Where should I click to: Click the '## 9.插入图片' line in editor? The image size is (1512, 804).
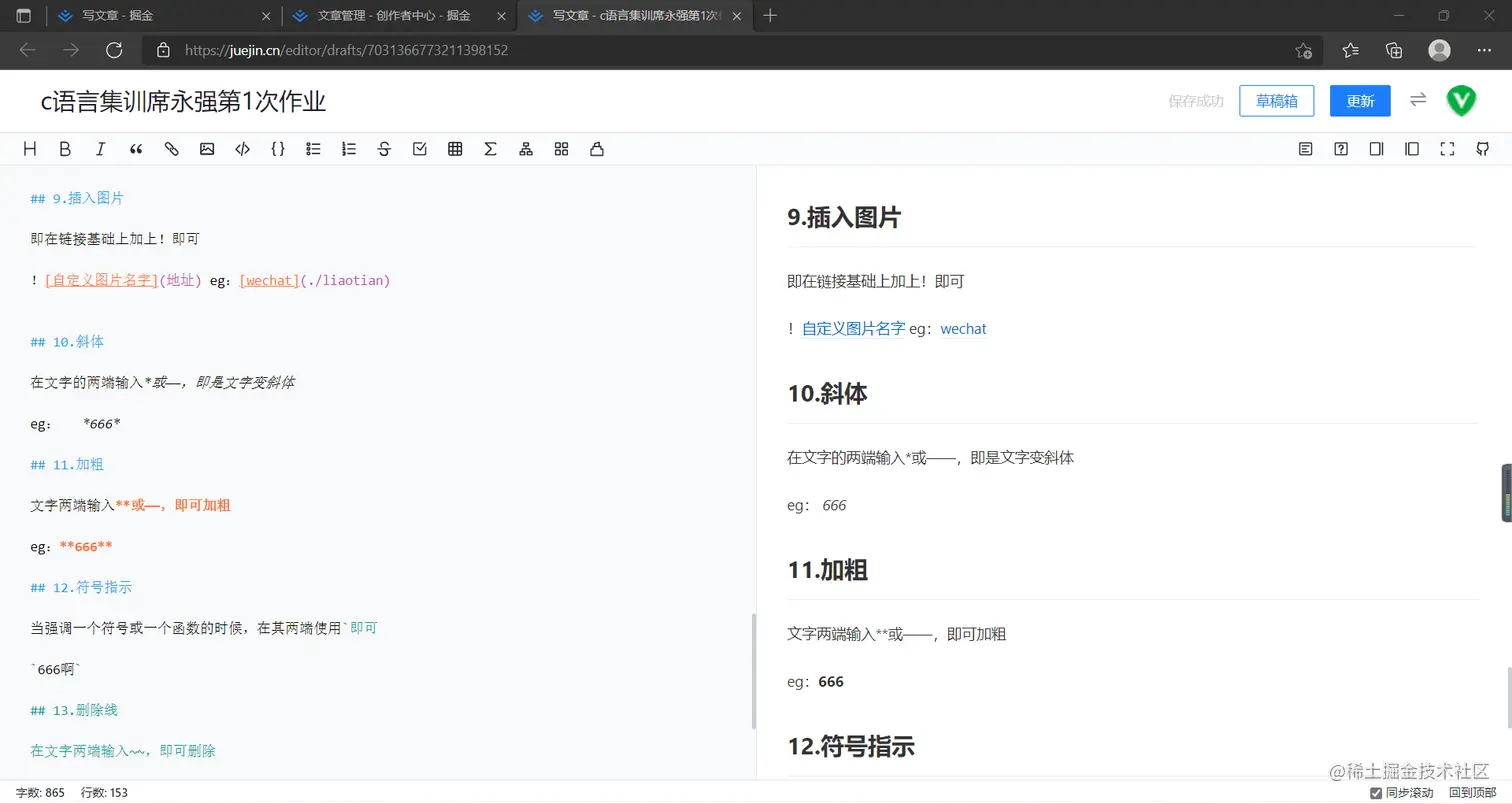coord(77,198)
